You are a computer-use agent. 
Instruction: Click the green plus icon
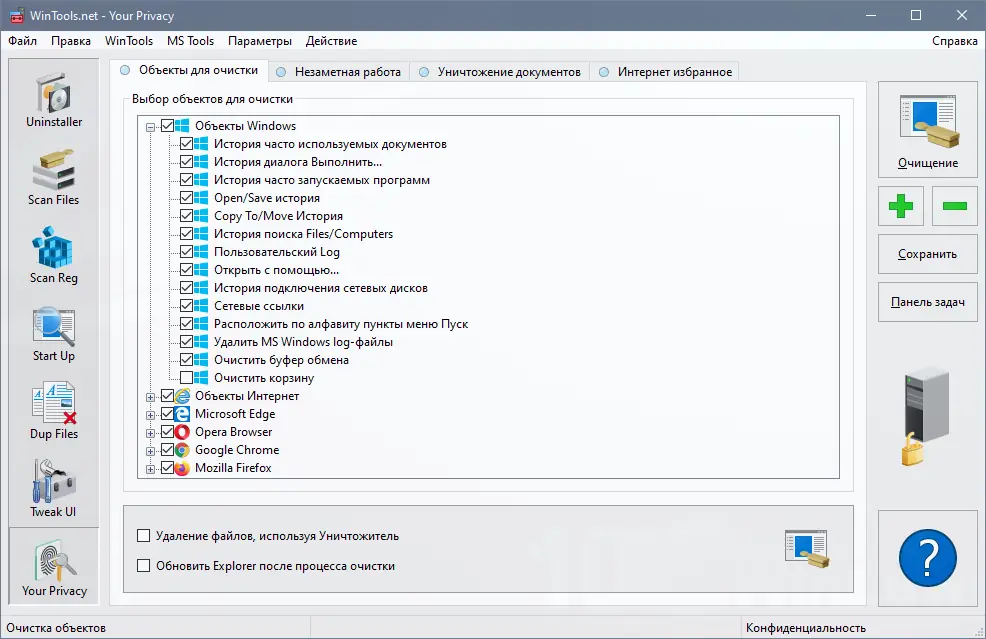pos(901,206)
